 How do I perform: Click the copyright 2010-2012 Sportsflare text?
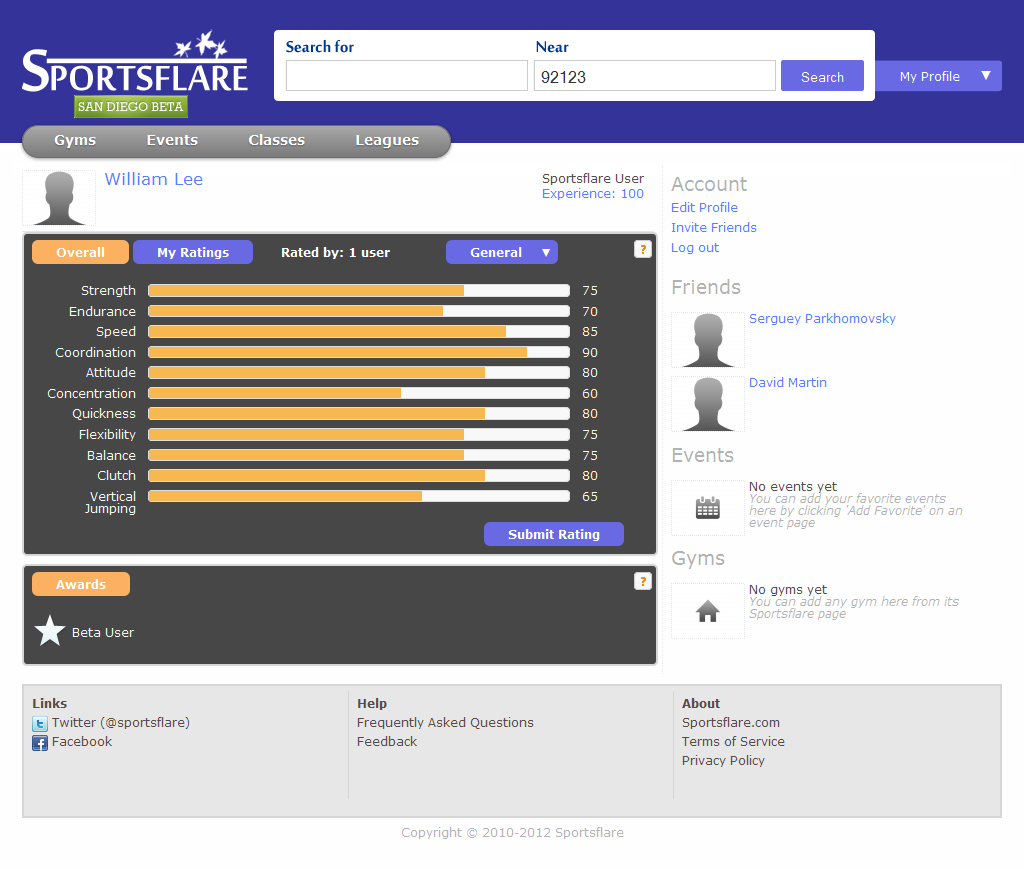tap(512, 832)
